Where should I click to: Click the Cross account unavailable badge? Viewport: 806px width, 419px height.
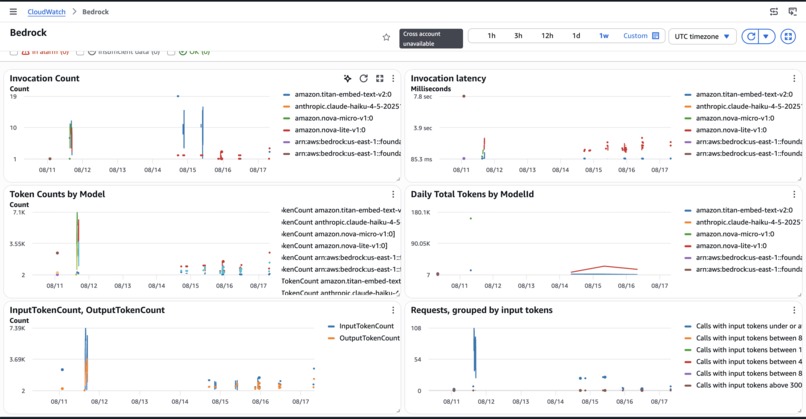coord(431,39)
